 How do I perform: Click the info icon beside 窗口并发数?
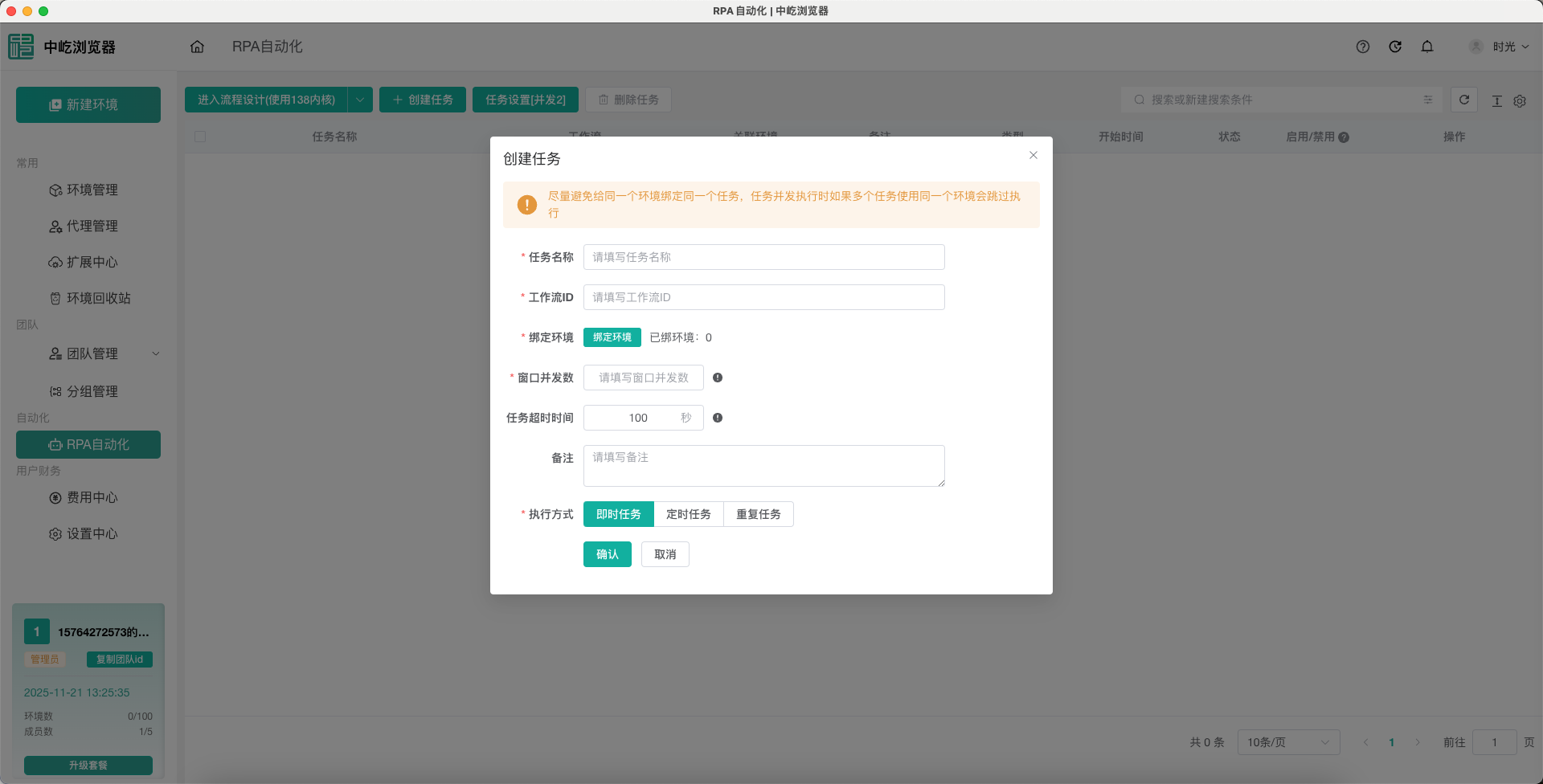click(x=718, y=378)
